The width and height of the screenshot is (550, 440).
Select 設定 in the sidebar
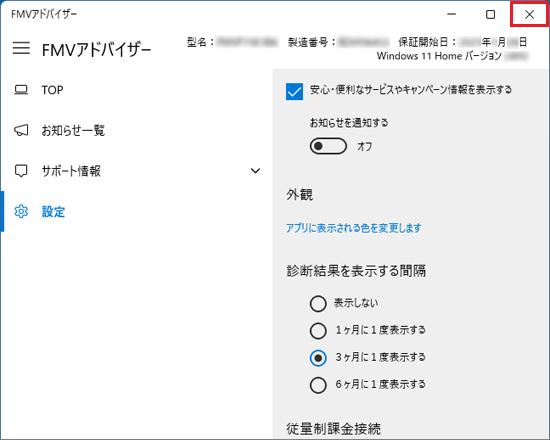click(136, 212)
